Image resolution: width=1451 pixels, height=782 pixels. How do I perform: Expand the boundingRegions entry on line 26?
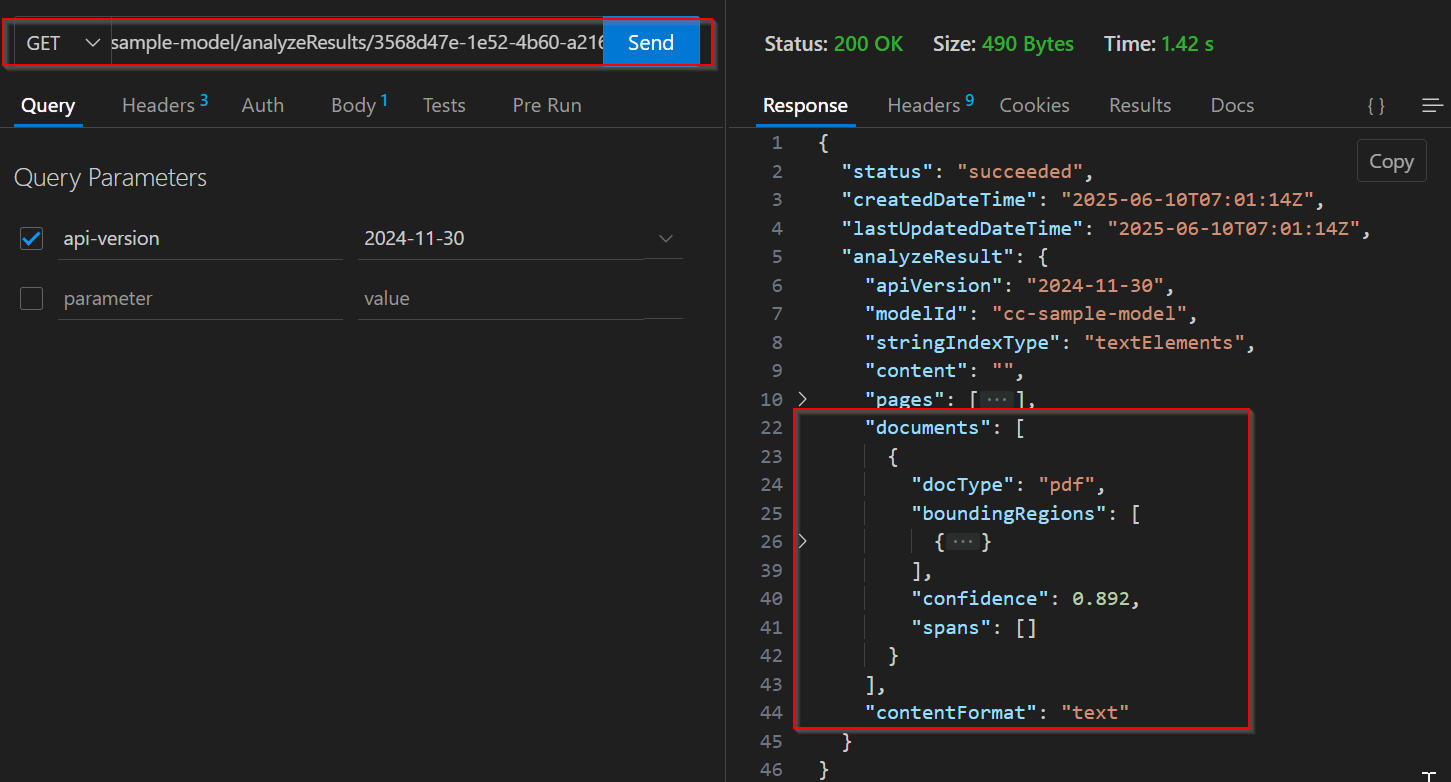[x=801, y=541]
